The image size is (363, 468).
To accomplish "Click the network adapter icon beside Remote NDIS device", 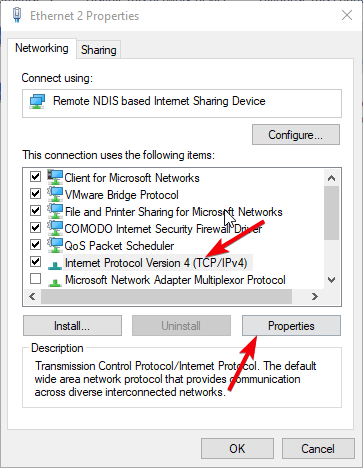I will [x=37, y=101].
